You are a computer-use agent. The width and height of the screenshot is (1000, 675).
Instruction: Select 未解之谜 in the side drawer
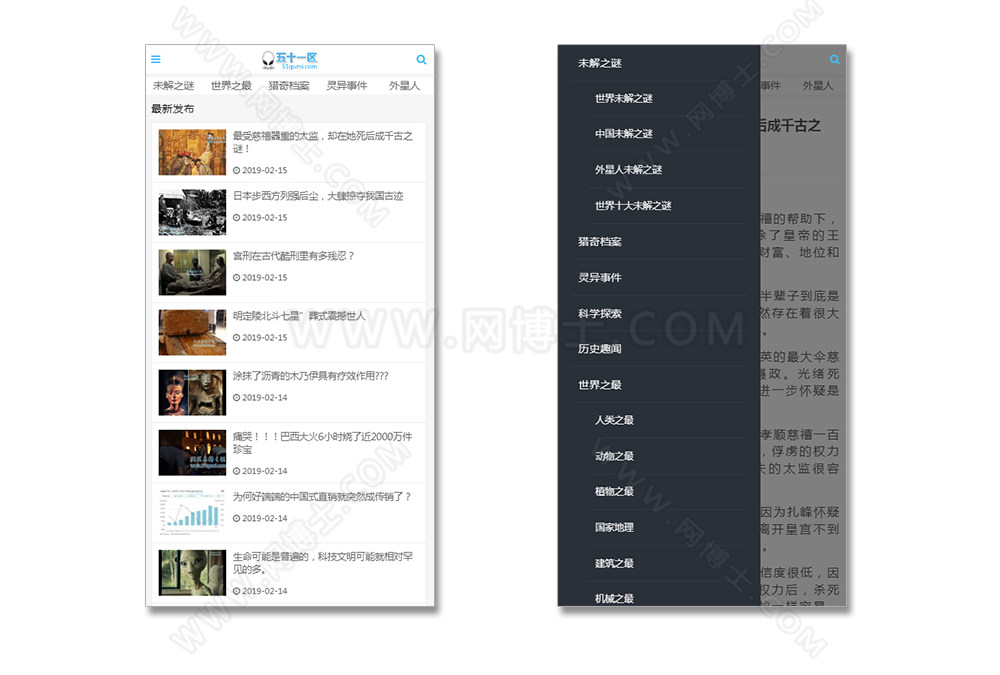(599, 63)
